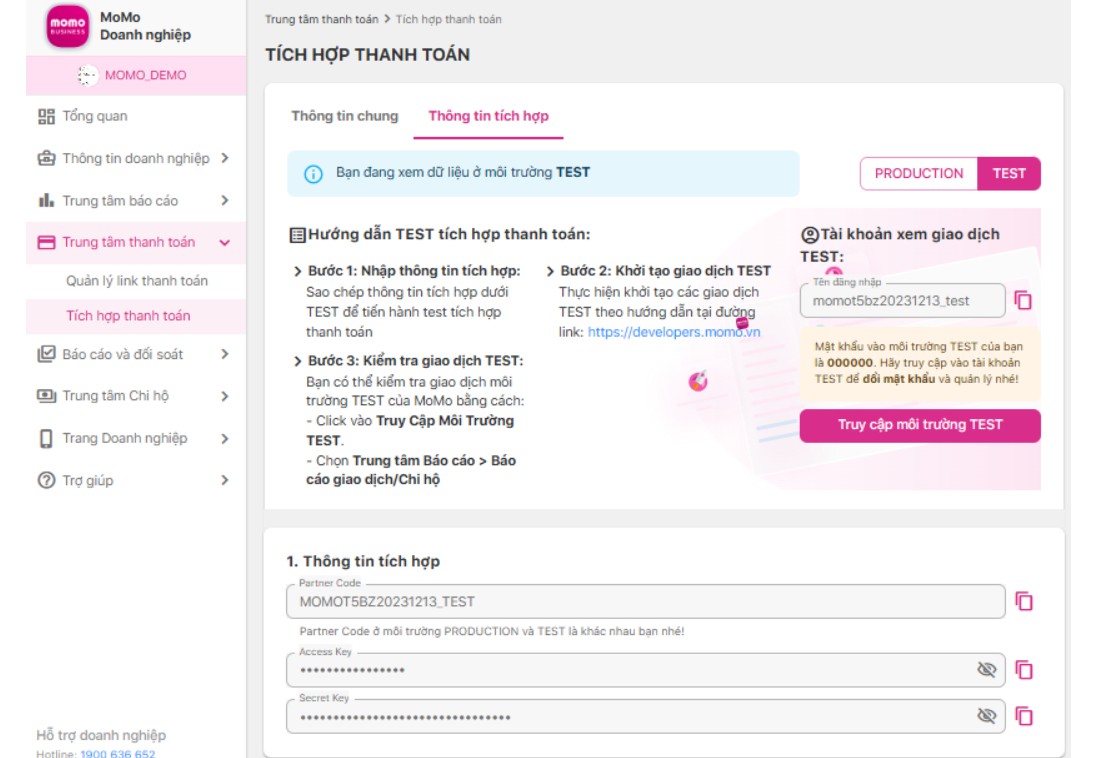
Task: Copy the Partner Code value
Action: click(1024, 601)
